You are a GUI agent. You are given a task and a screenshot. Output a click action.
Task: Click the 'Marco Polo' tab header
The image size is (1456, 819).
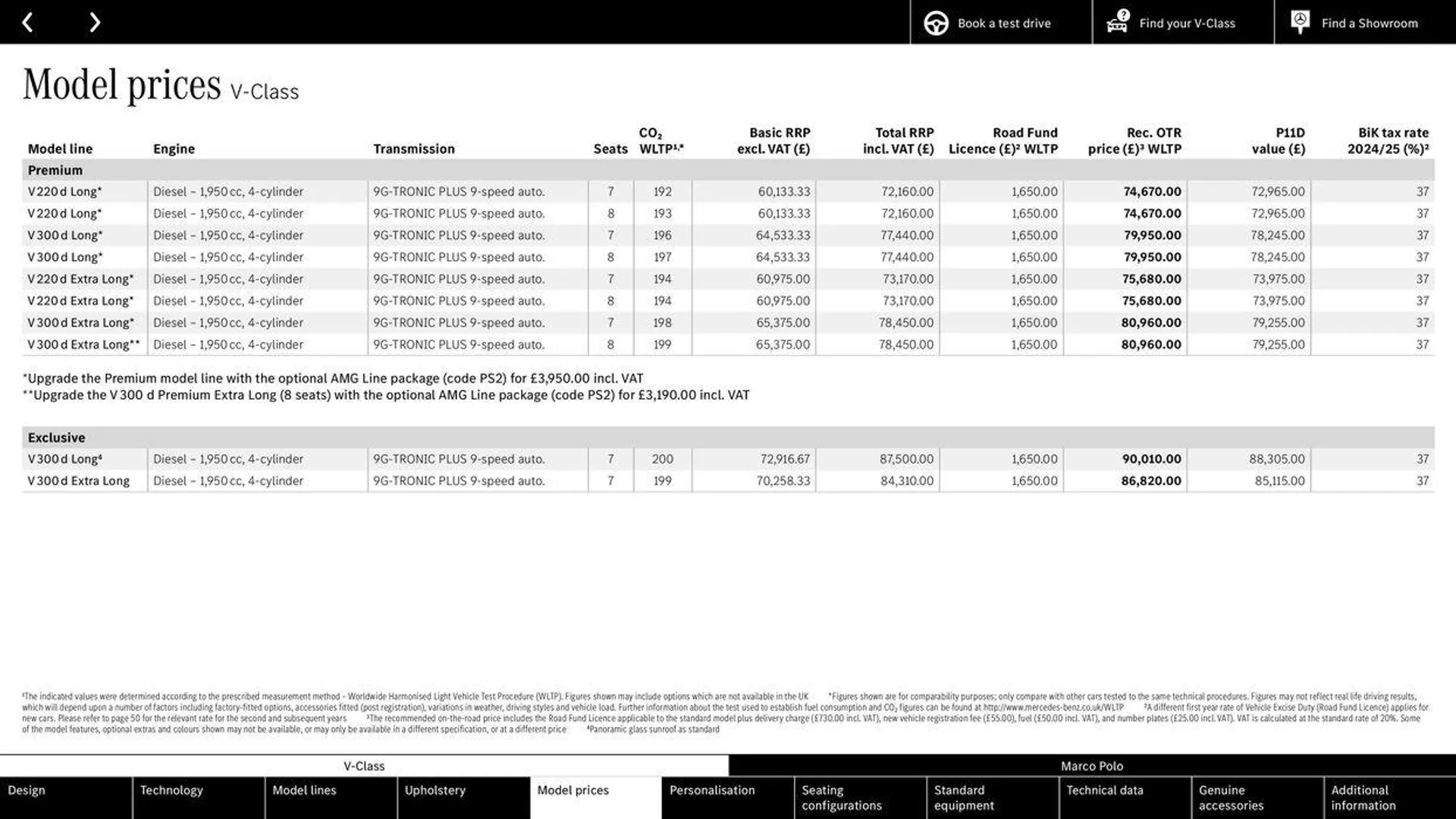click(1092, 765)
